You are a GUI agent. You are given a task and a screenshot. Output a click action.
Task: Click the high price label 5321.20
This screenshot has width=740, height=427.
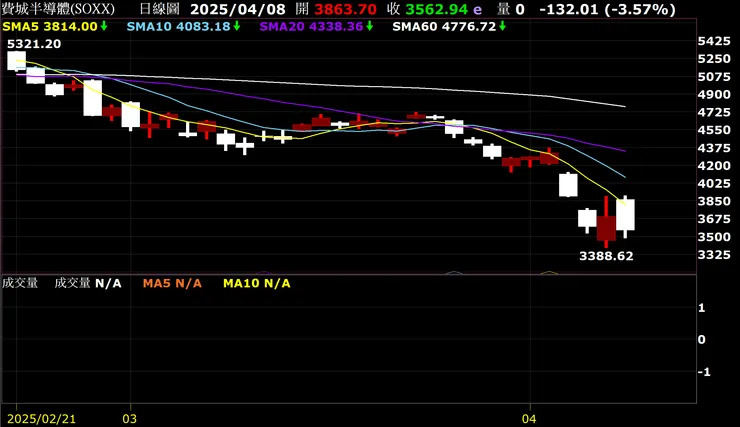(x=34, y=44)
